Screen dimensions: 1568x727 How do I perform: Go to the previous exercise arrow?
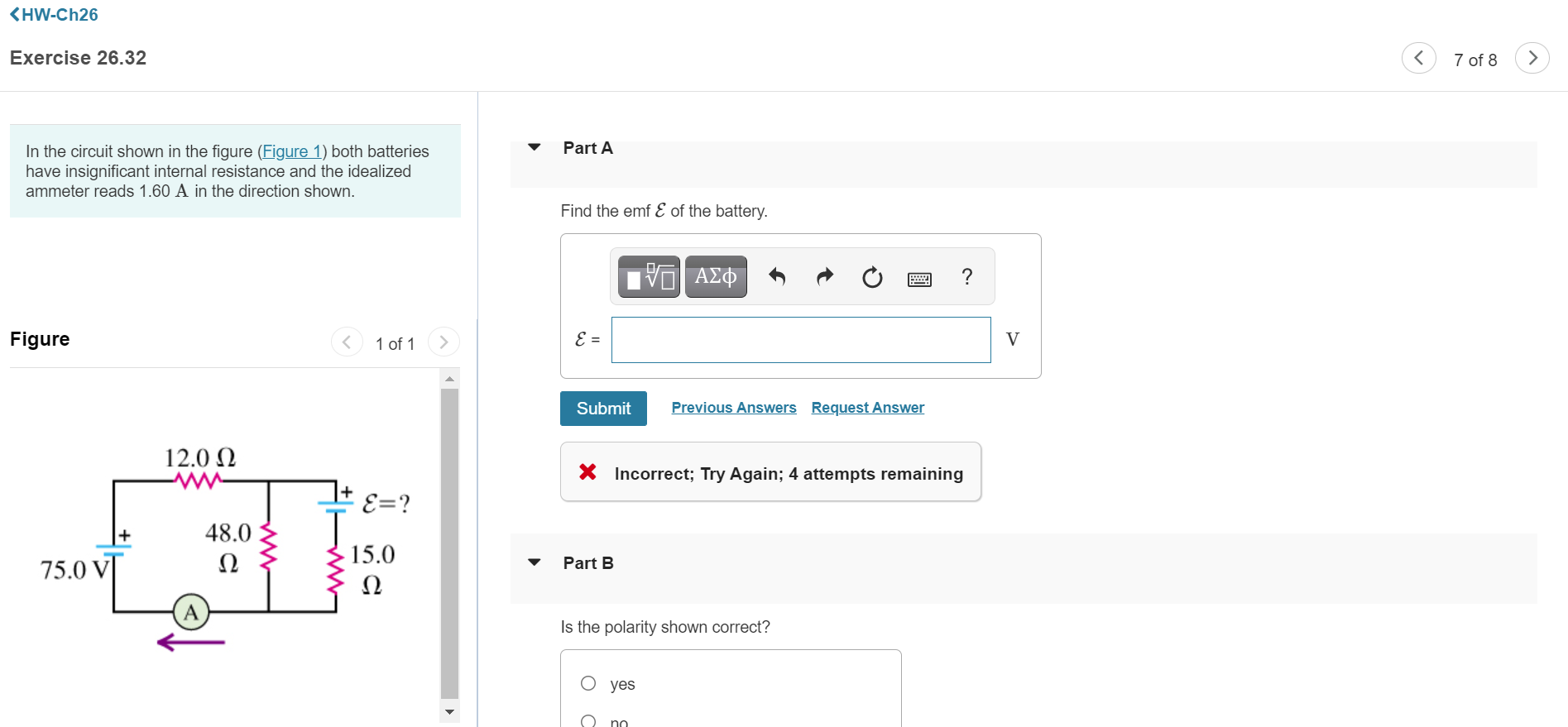[x=1418, y=58]
